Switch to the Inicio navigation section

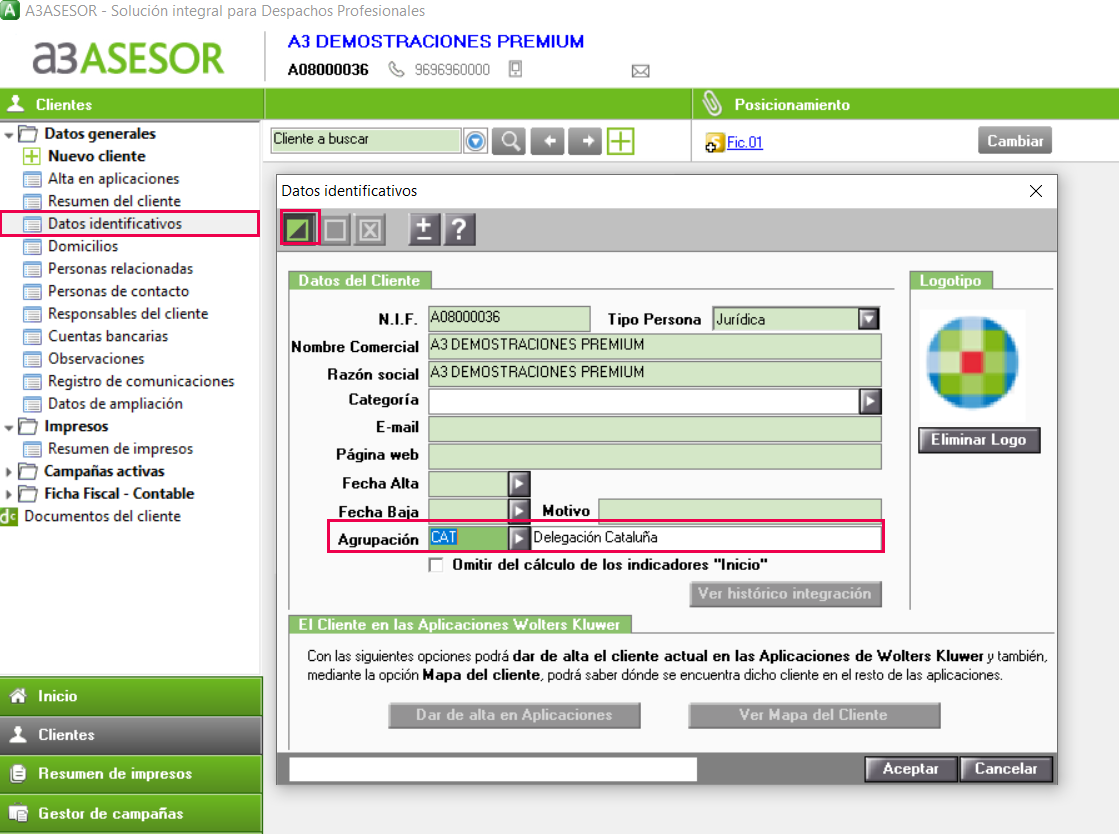131,696
